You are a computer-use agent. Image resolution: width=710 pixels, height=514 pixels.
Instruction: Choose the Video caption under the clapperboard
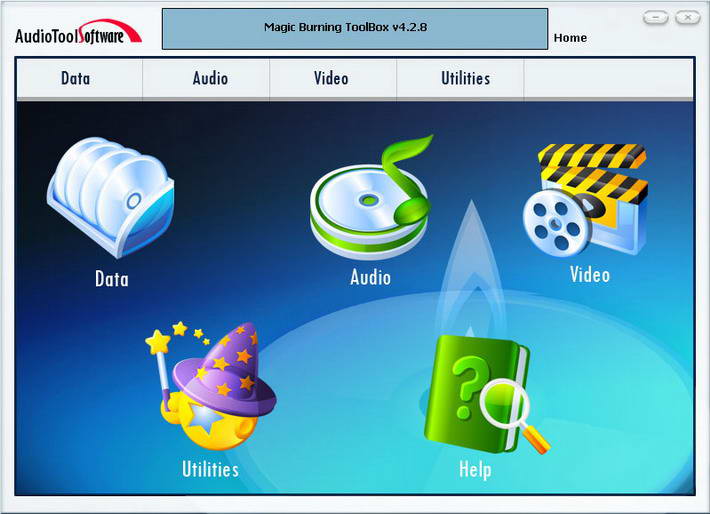pos(590,274)
